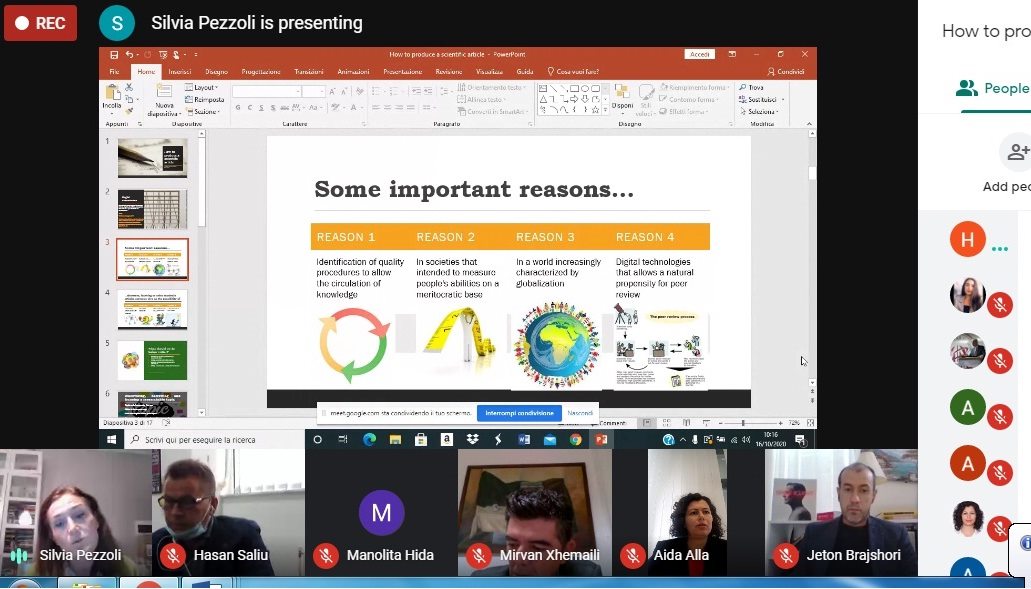This screenshot has width=1031, height=589.
Task: Switch to the Animazioni ribbon tab
Action: pyautogui.click(x=353, y=72)
